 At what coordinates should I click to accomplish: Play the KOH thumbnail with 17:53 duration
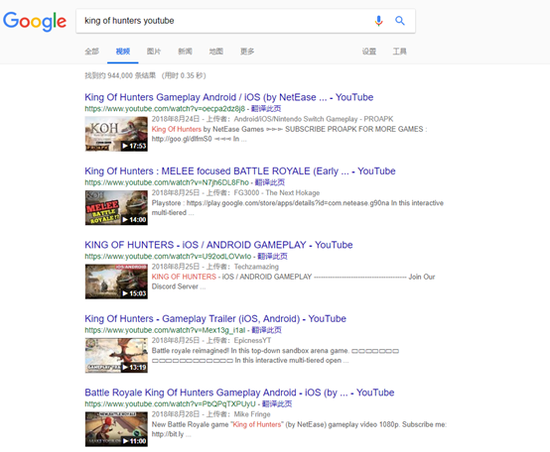[116, 134]
